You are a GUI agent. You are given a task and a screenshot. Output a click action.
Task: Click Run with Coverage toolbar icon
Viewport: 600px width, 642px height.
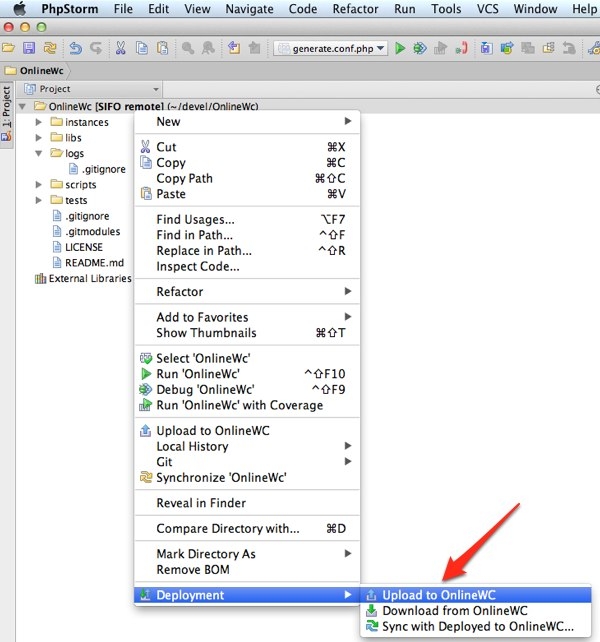440,48
